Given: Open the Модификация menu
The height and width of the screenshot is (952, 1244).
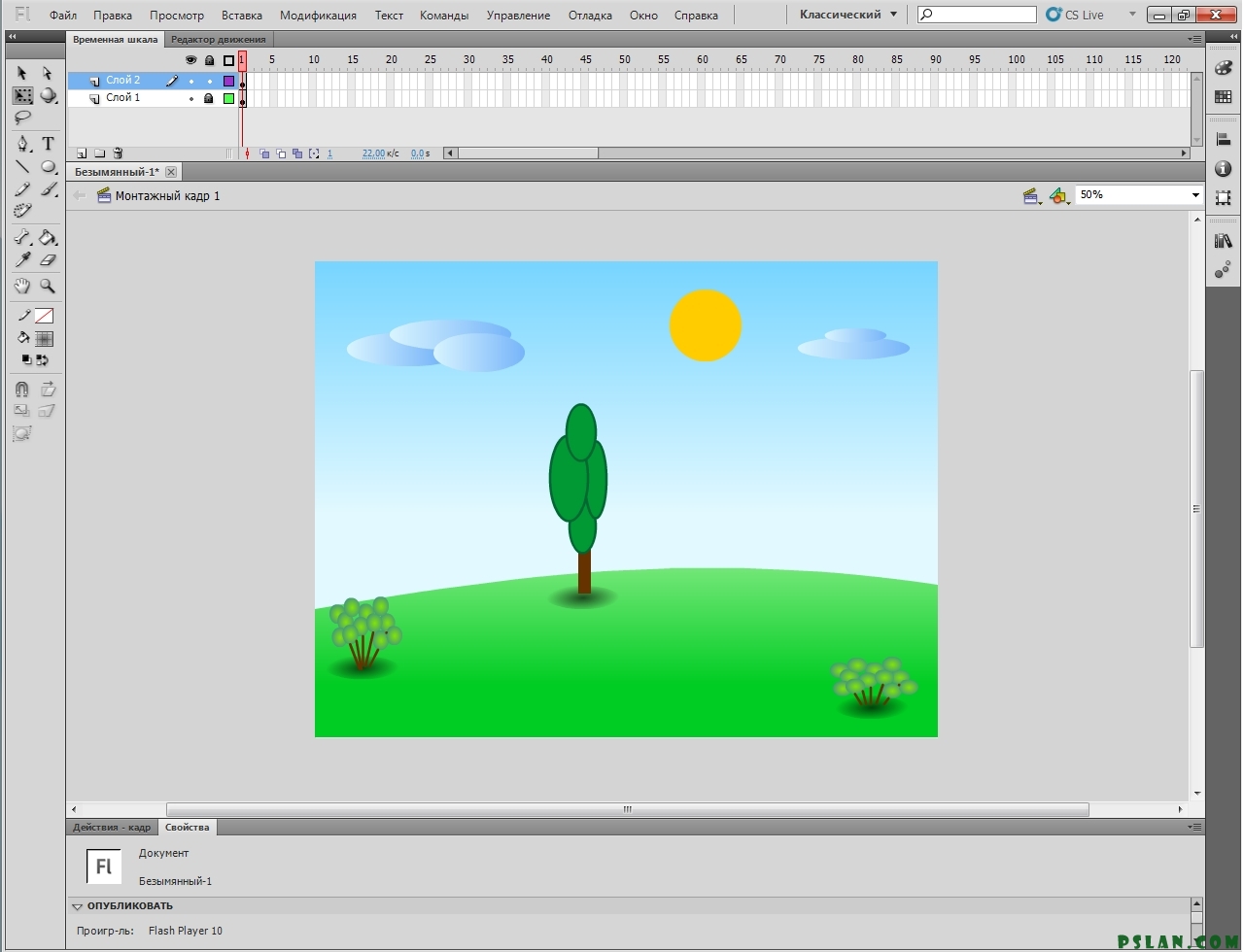Looking at the screenshot, I should (318, 16).
